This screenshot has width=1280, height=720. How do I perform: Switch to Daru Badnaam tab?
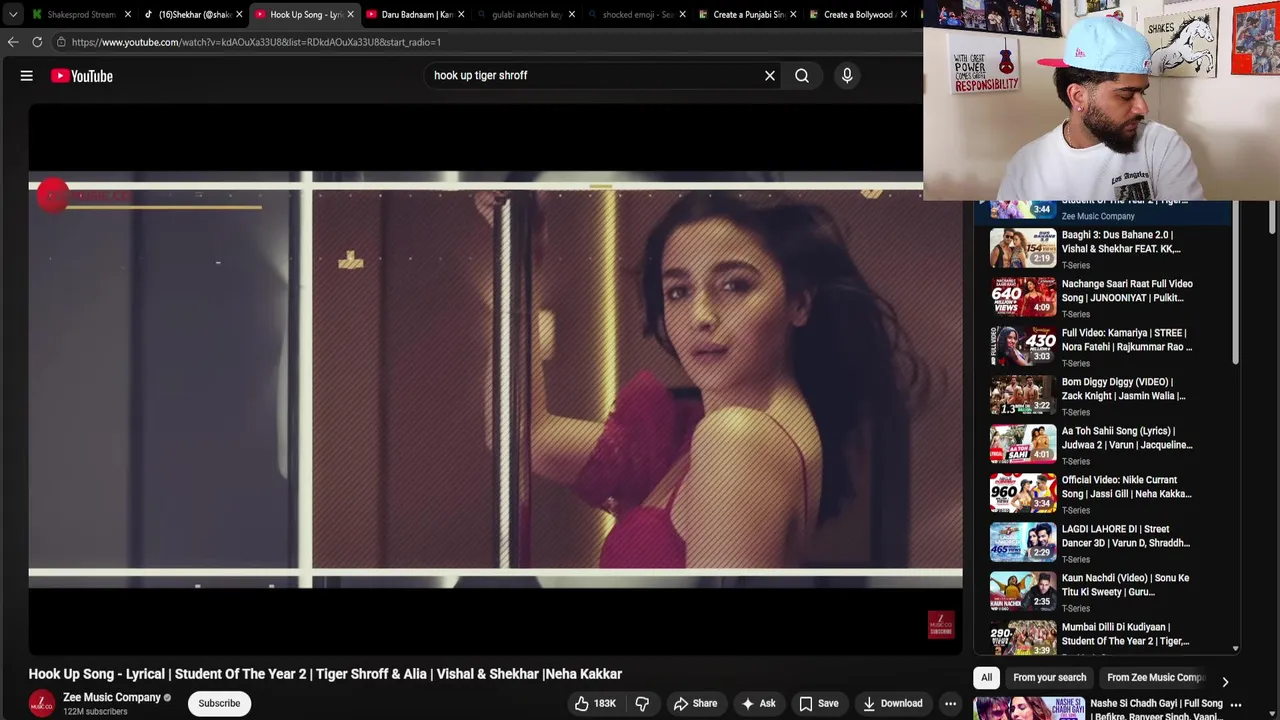412,15
